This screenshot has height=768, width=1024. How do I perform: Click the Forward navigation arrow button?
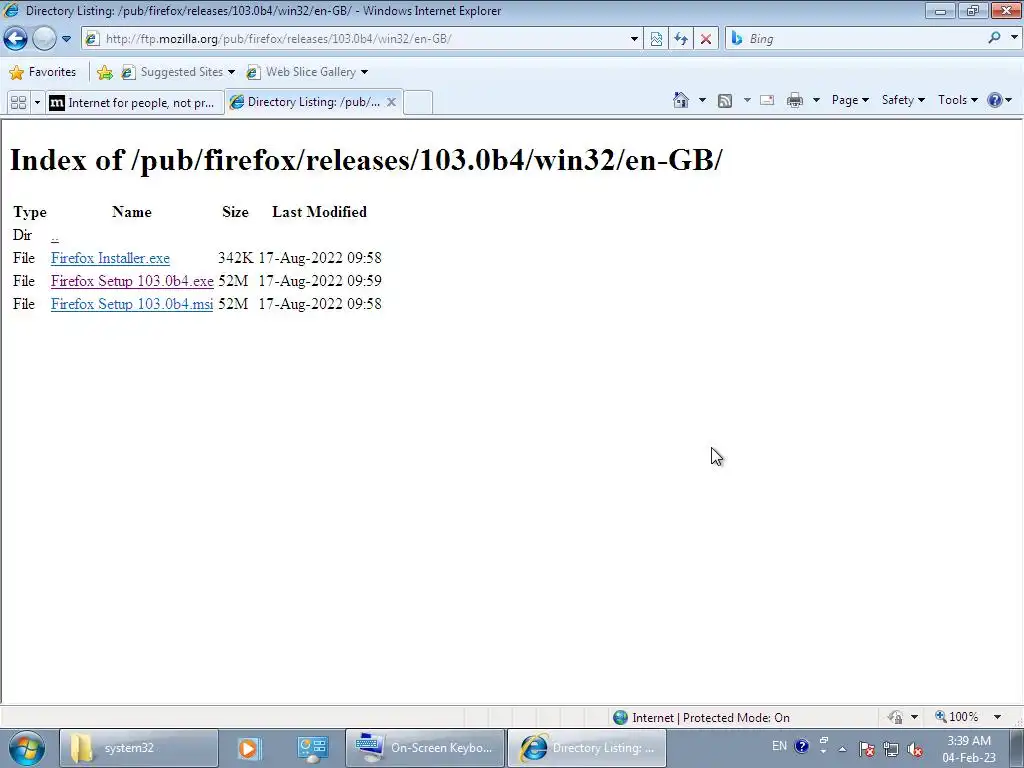click(44, 39)
